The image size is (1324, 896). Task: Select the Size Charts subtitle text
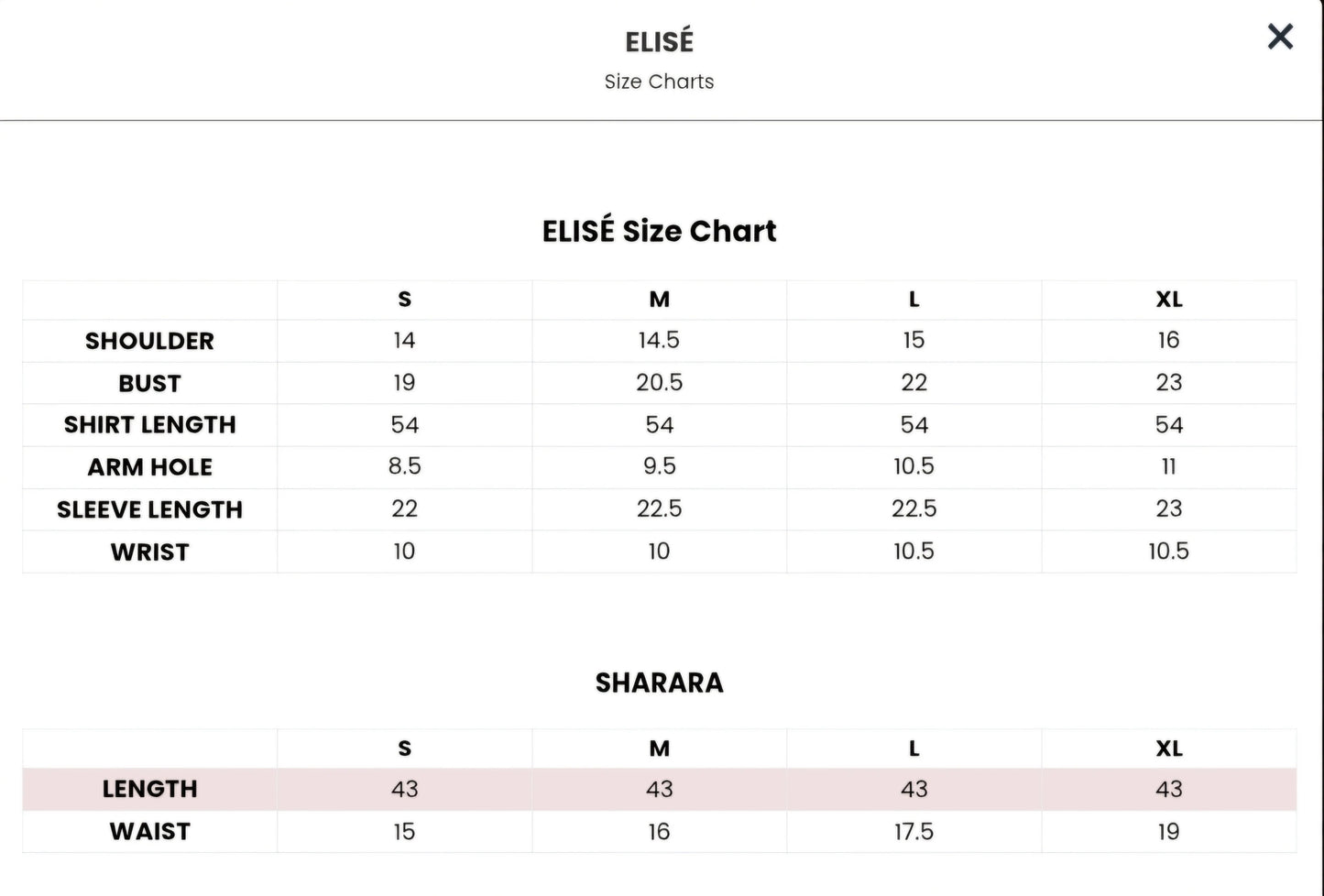659,82
